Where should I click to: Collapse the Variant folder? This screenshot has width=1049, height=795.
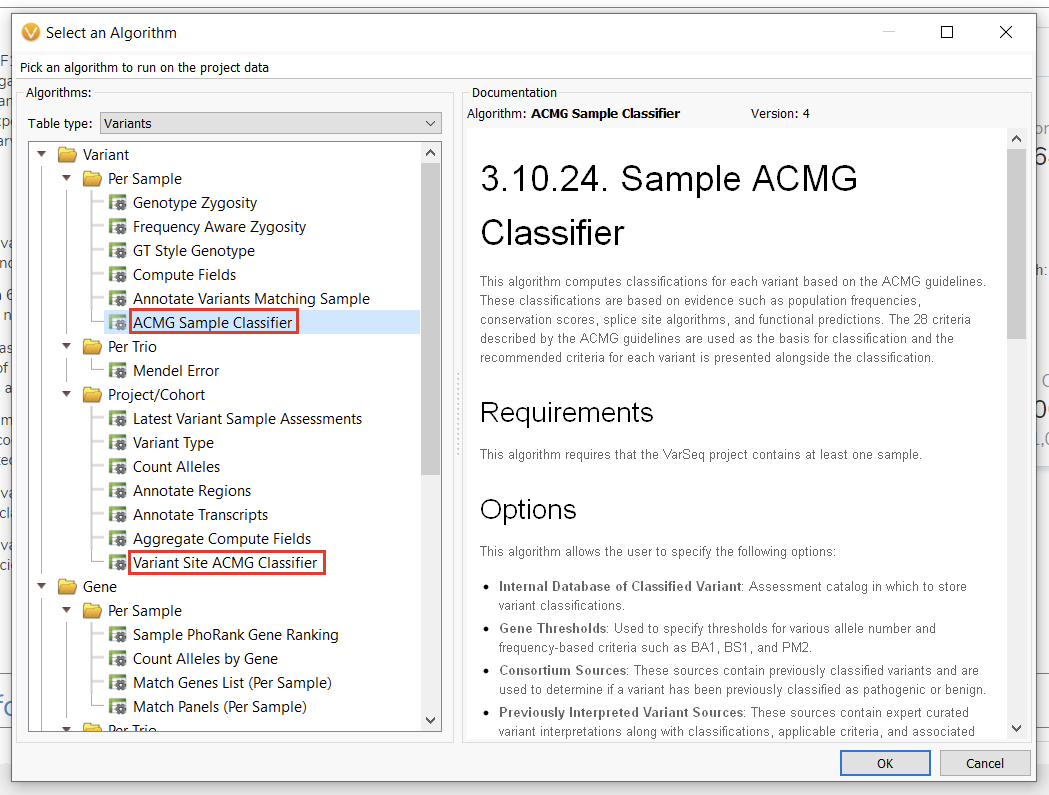[42, 154]
